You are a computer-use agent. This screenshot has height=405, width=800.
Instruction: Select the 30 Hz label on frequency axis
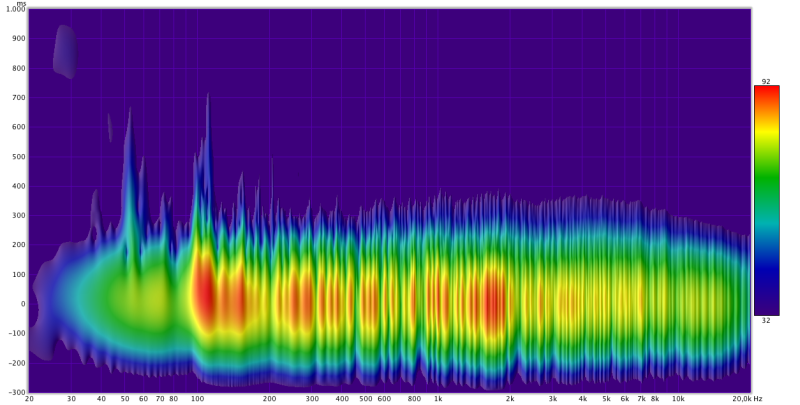click(71, 399)
